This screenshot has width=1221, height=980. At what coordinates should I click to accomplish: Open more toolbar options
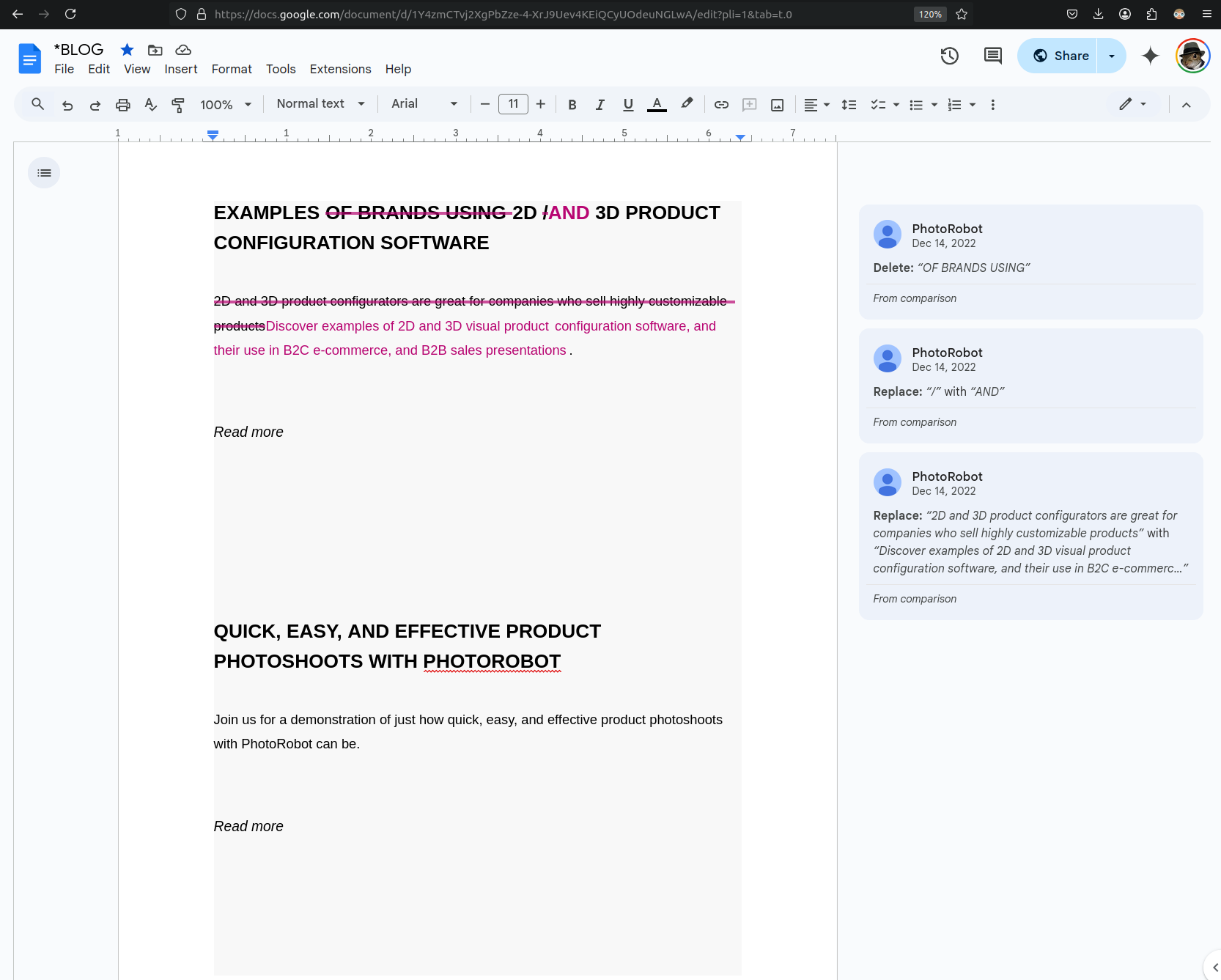(993, 105)
